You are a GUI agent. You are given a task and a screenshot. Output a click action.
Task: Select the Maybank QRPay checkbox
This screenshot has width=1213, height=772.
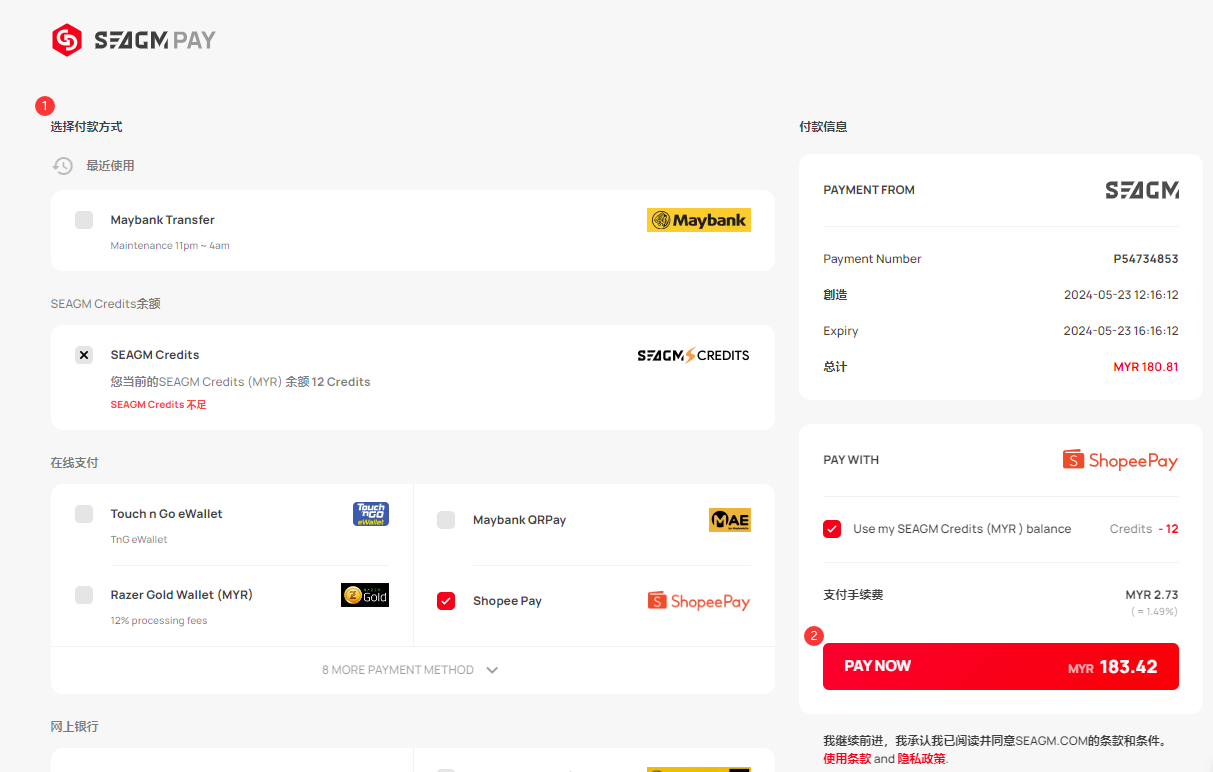coord(446,520)
